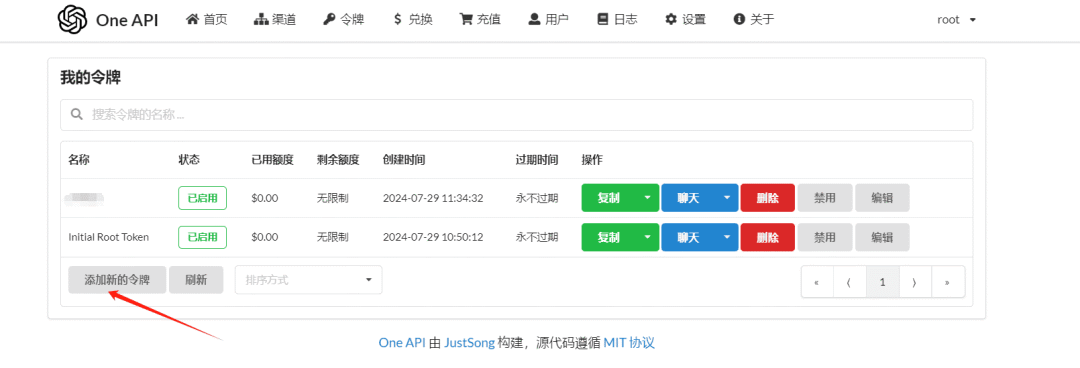Go to next page with ⟩ button
This screenshot has width=1080, height=368.
click(x=915, y=282)
